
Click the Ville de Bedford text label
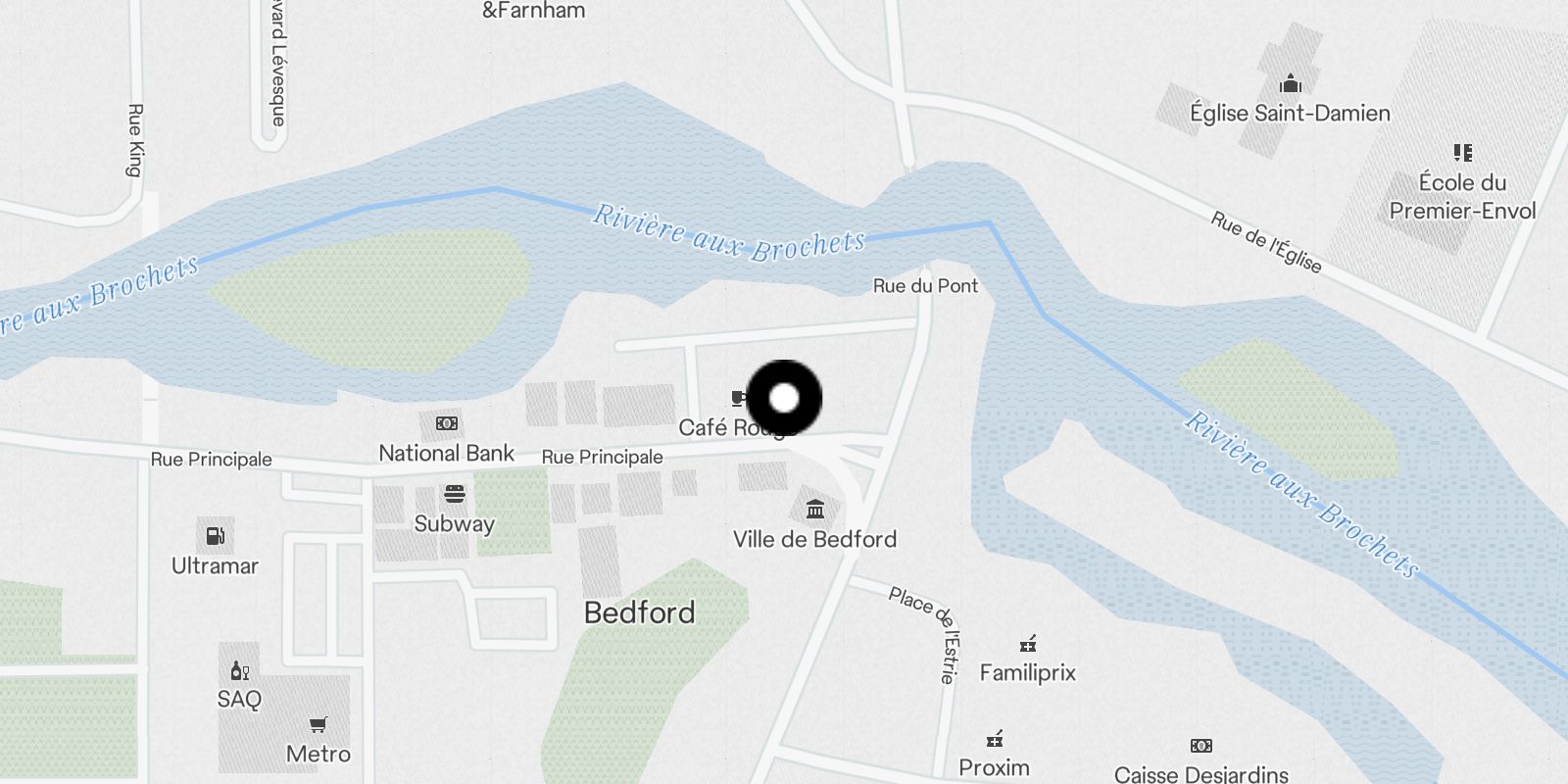(x=815, y=539)
